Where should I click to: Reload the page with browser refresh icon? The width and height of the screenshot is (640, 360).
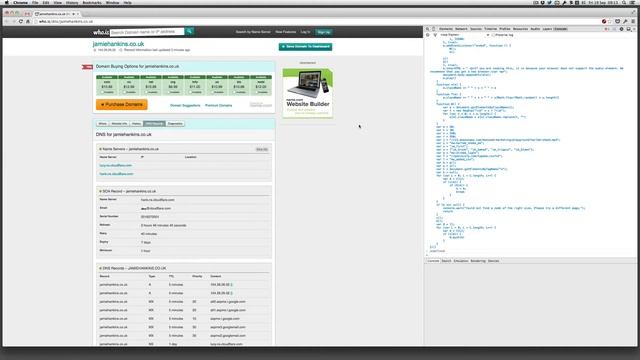pos(21,21)
